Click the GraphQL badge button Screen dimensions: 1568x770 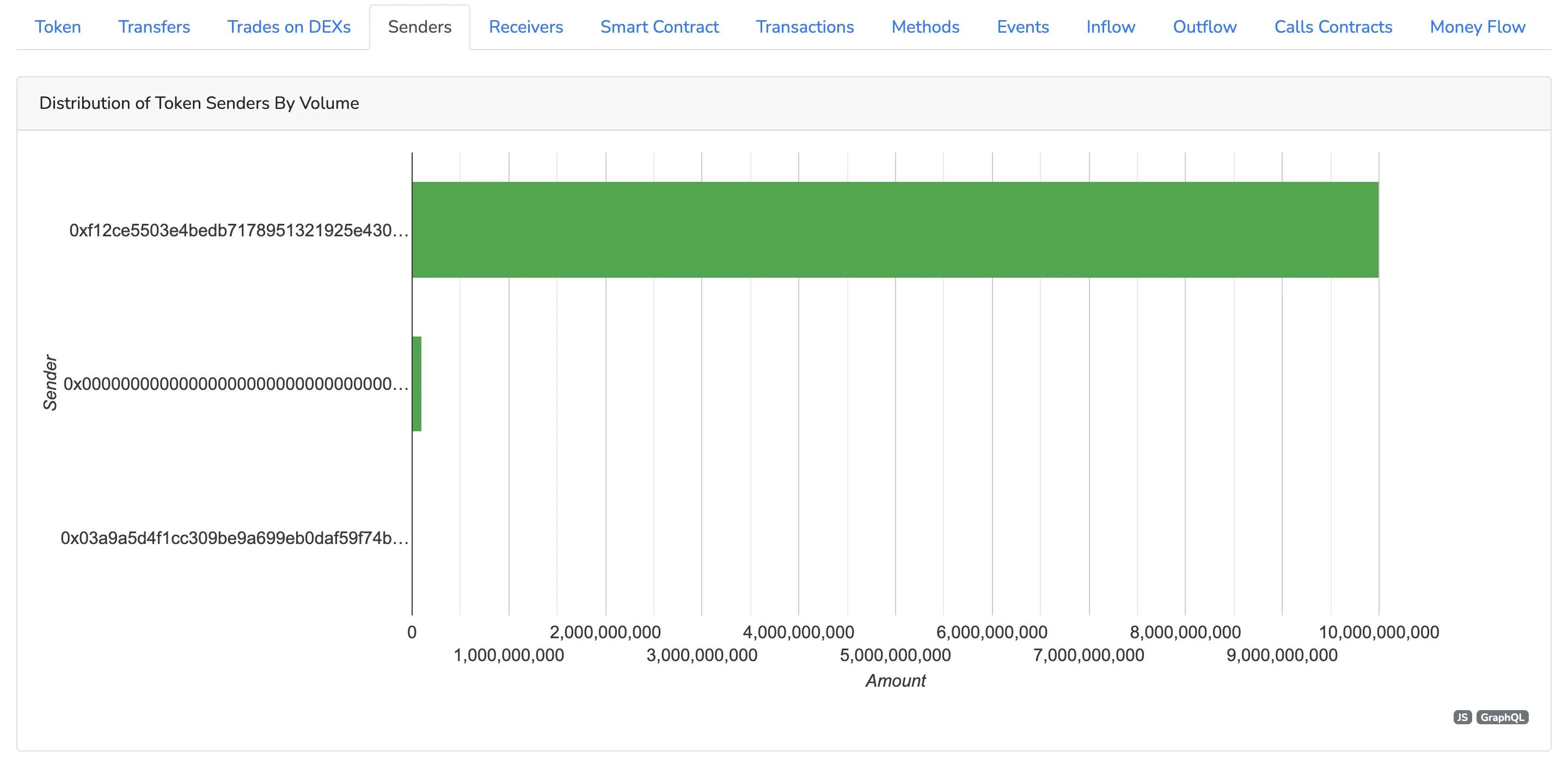[1502, 717]
